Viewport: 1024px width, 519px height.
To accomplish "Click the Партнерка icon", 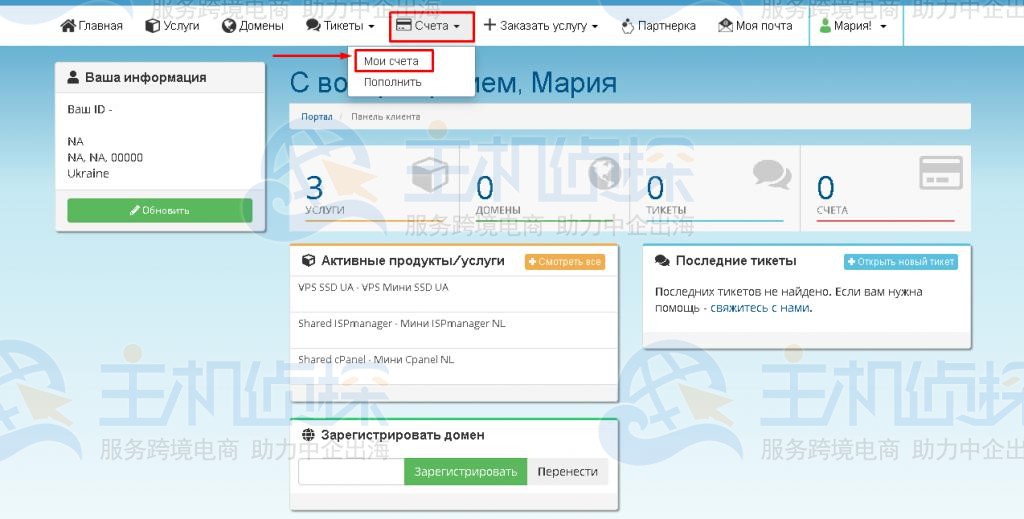I will coord(627,26).
